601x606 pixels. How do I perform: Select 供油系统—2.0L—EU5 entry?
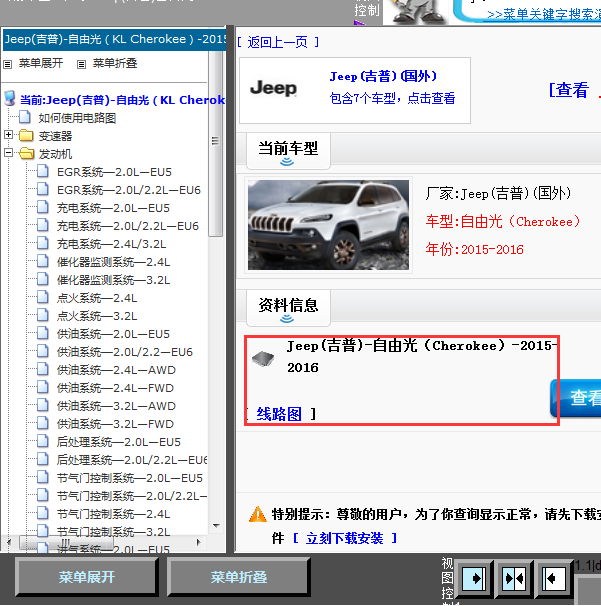coord(113,334)
